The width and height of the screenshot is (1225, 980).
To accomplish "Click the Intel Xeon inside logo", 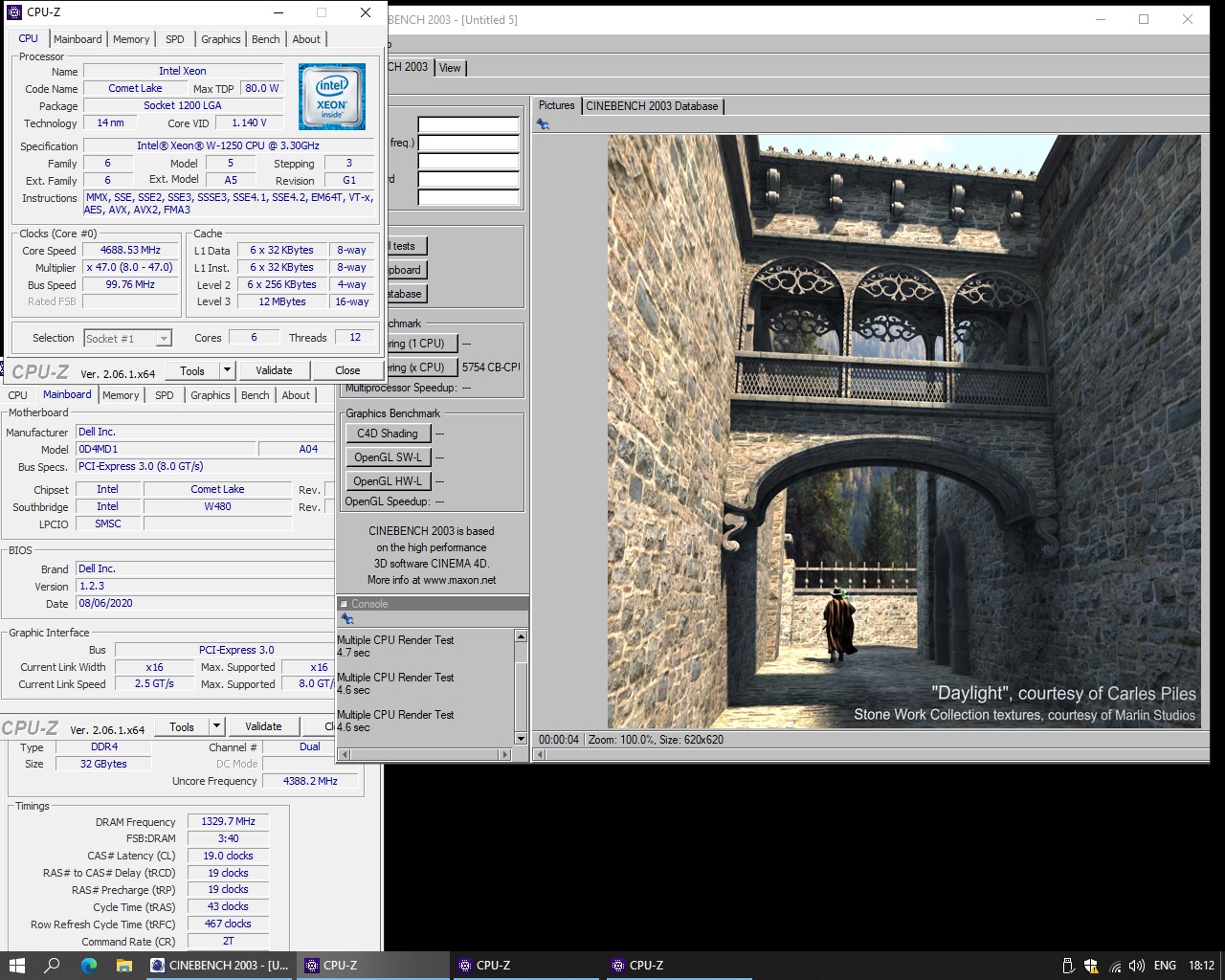I will [332, 97].
